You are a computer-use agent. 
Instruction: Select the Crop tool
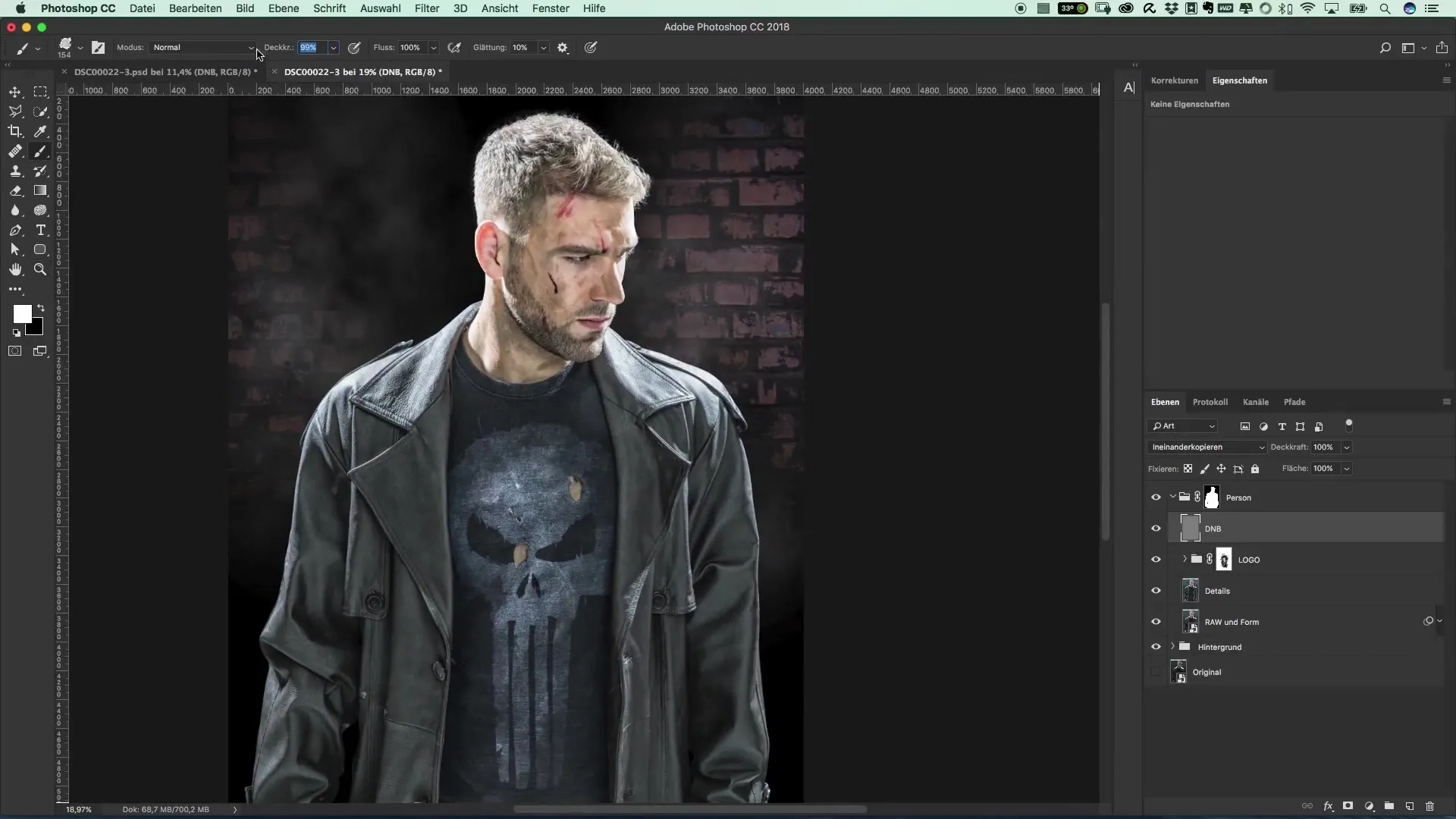pos(15,131)
